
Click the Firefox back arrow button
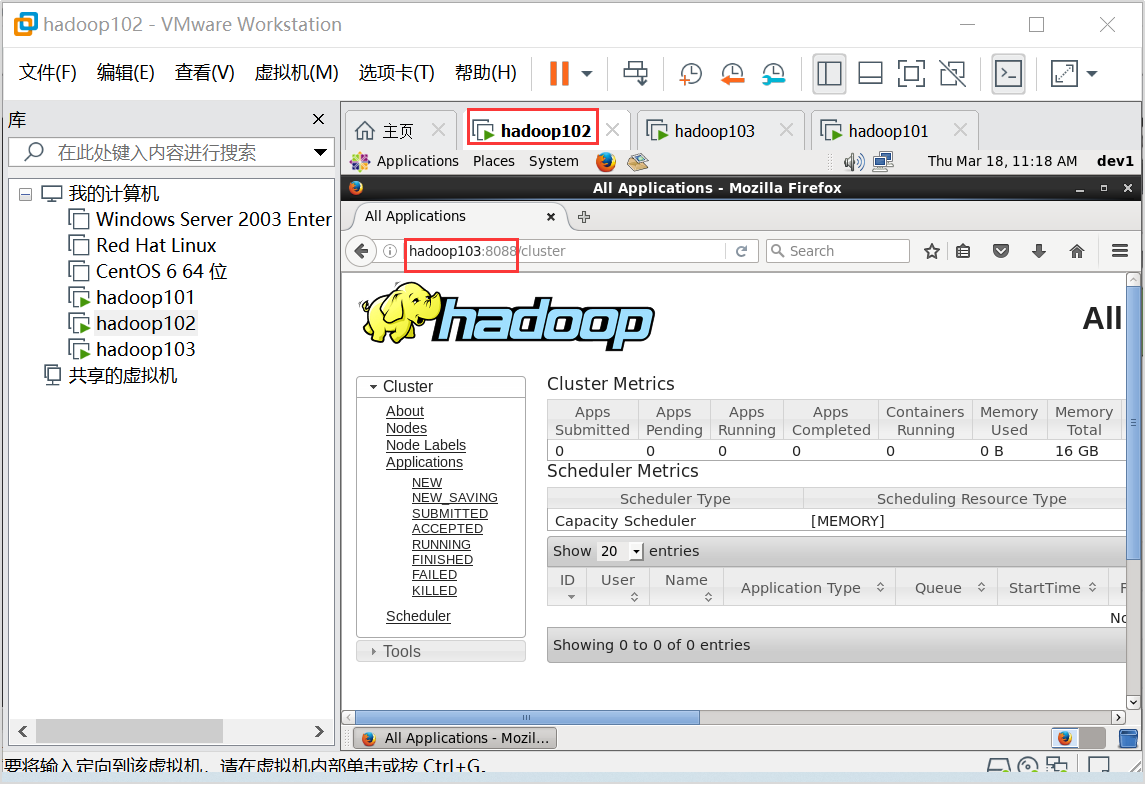point(361,251)
